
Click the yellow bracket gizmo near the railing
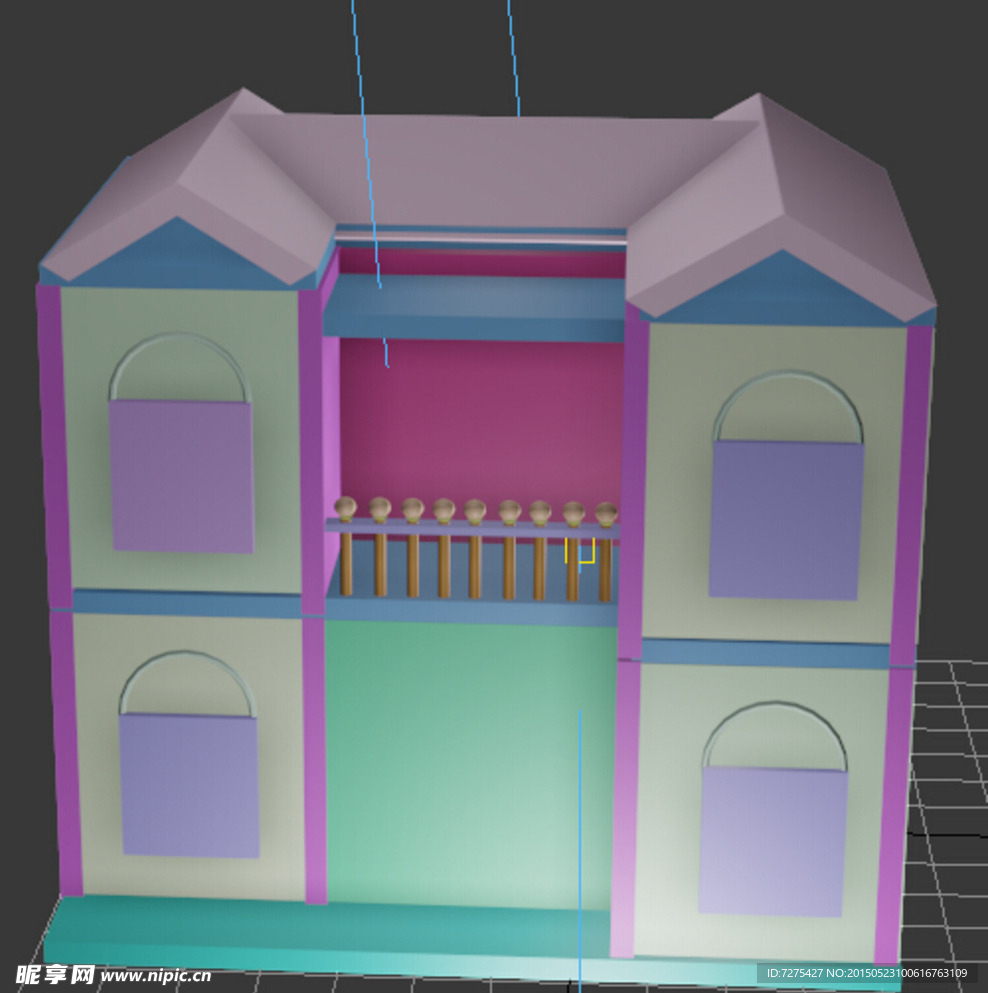pos(581,553)
